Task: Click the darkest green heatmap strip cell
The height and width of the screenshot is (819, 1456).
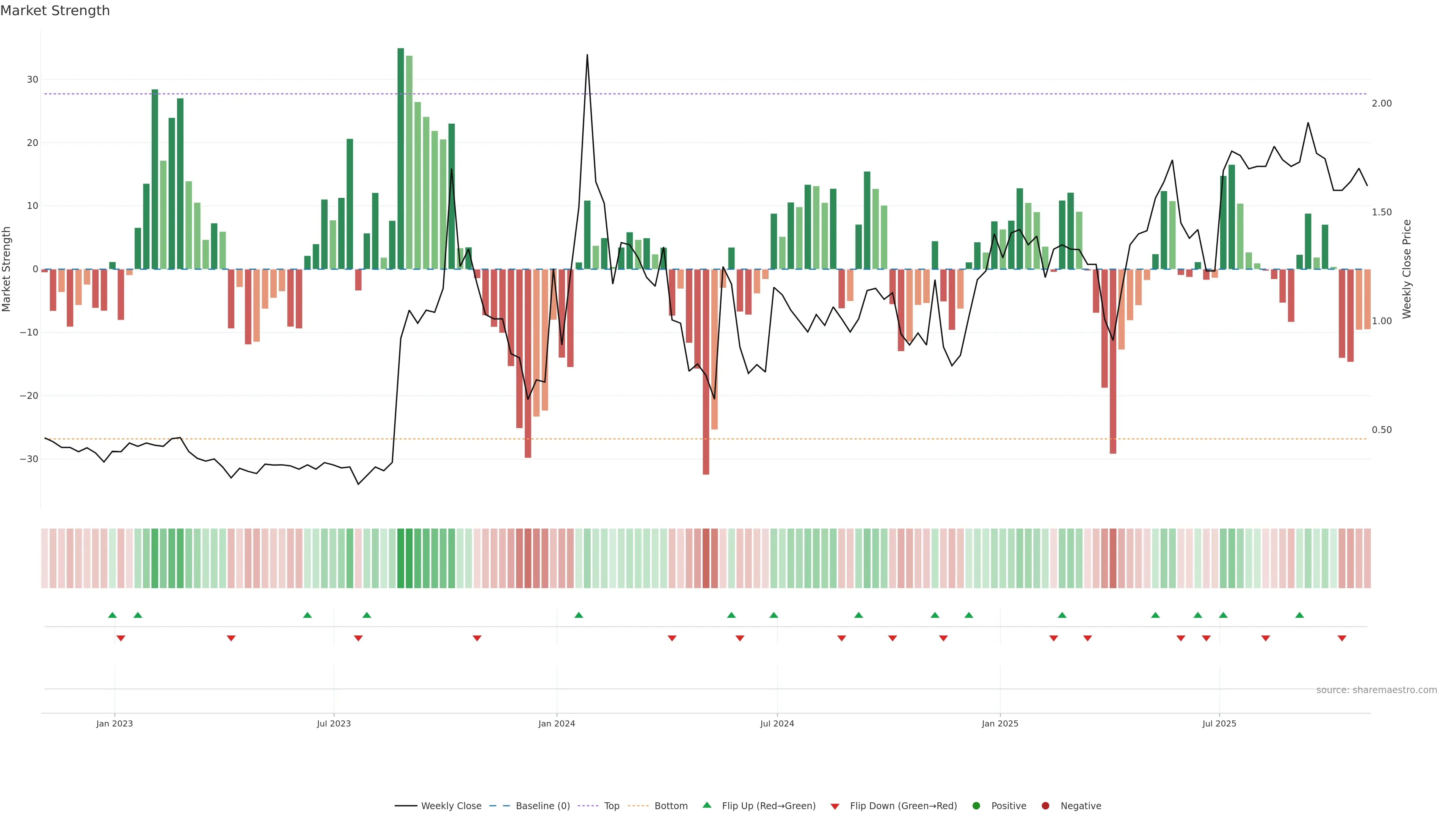Action: [401, 559]
